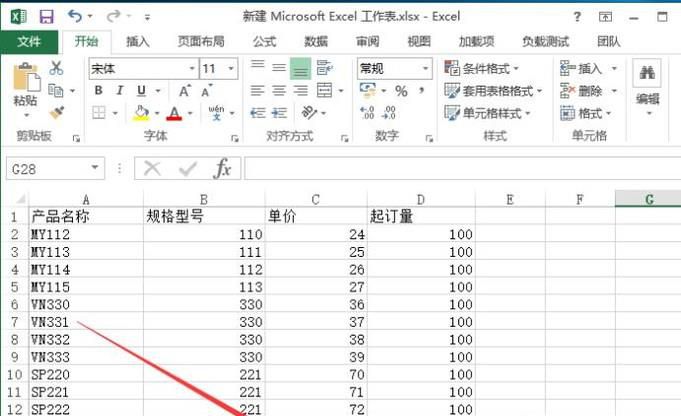Select the 起订量 header cell
This screenshot has height=416, width=681.
pyautogui.click(x=421, y=216)
